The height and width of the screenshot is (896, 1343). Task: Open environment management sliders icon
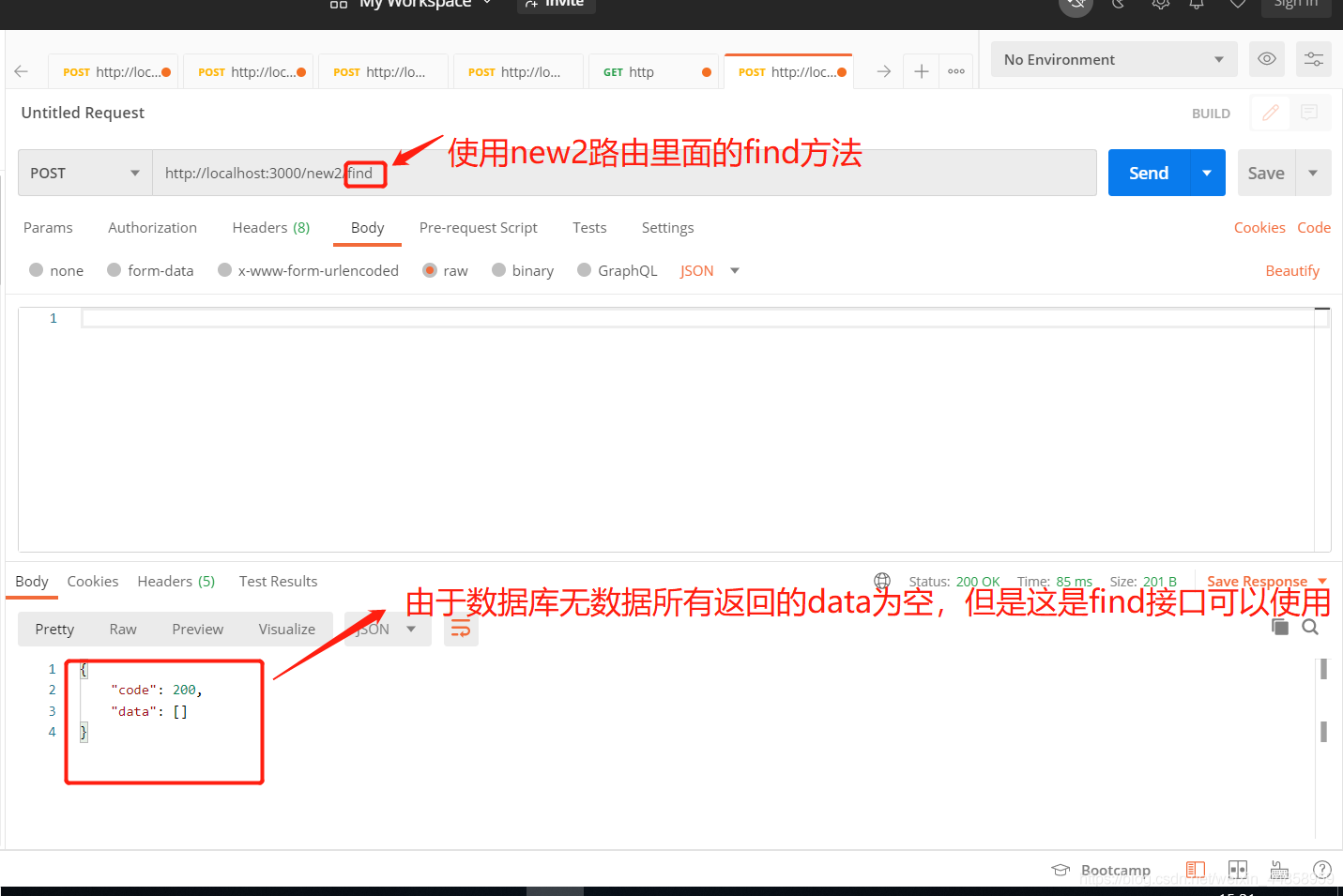[x=1313, y=58]
